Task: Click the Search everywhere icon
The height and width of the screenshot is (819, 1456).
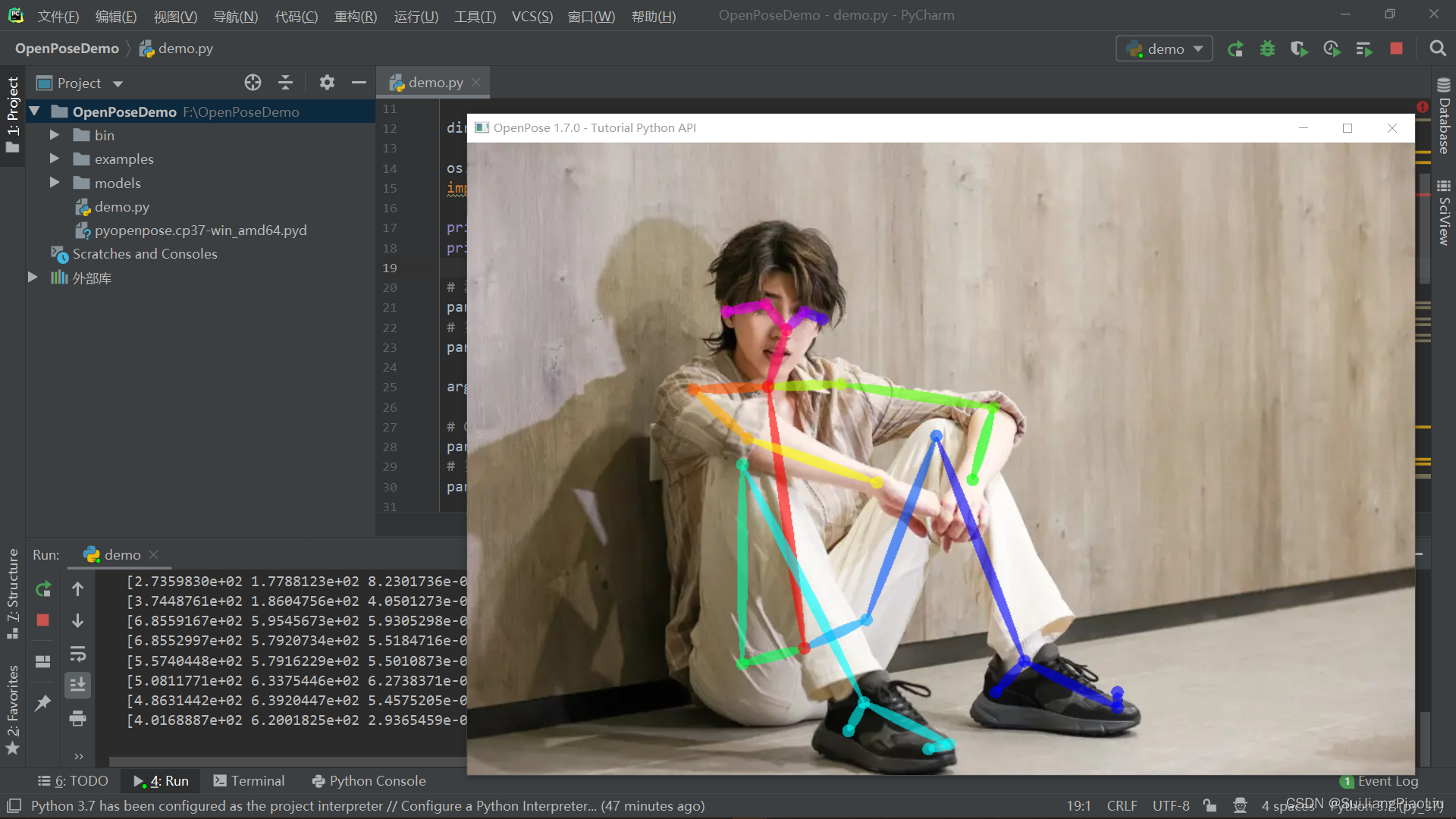Action: tap(1437, 48)
